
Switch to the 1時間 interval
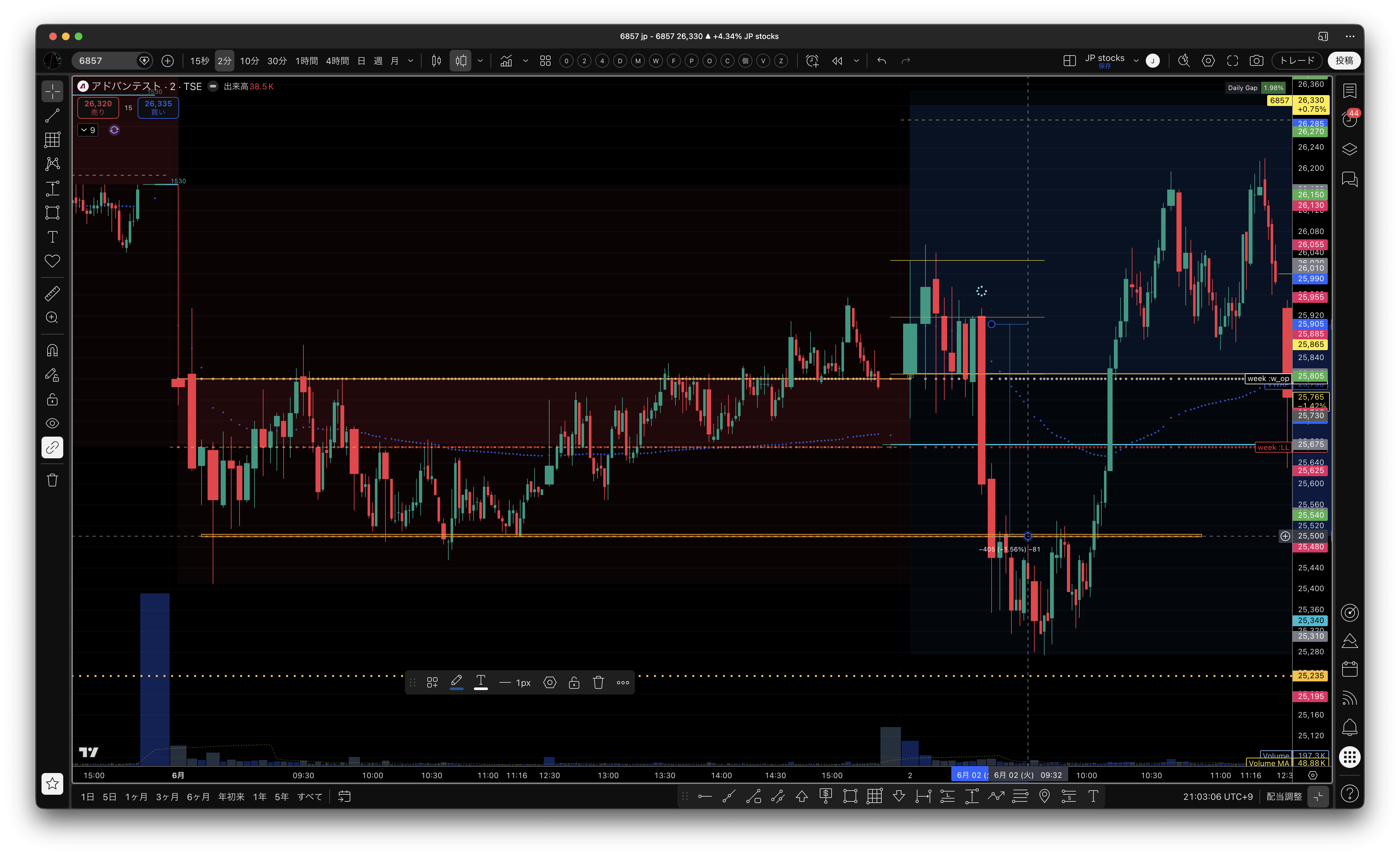click(307, 61)
